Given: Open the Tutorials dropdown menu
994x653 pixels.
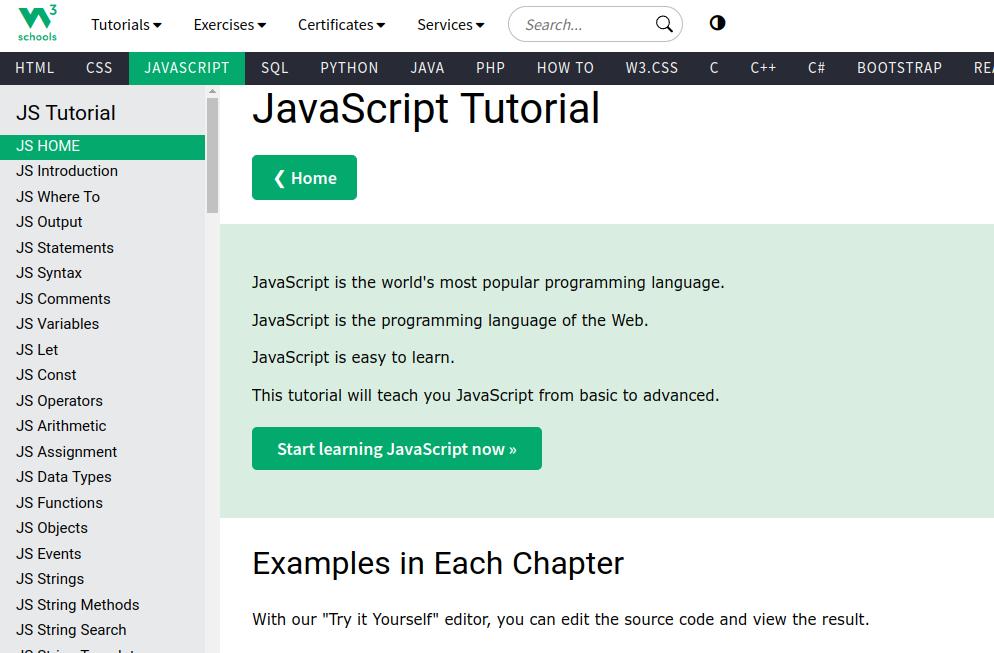Looking at the screenshot, I should 126,25.
